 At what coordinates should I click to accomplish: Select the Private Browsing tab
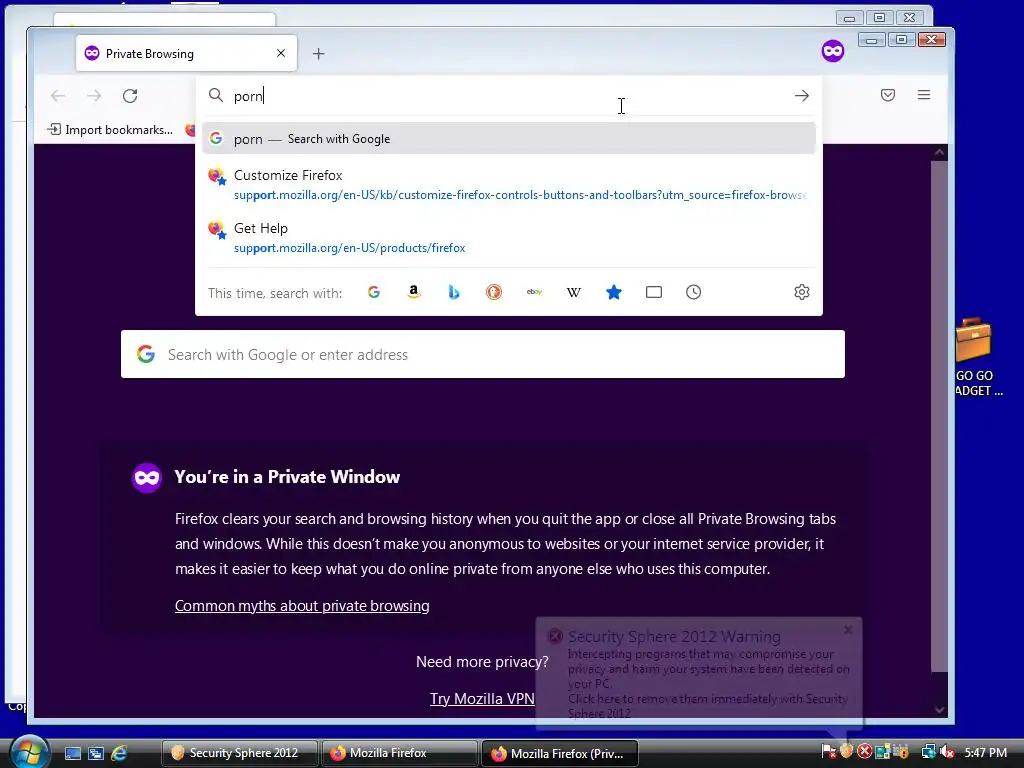coord(187,54)
